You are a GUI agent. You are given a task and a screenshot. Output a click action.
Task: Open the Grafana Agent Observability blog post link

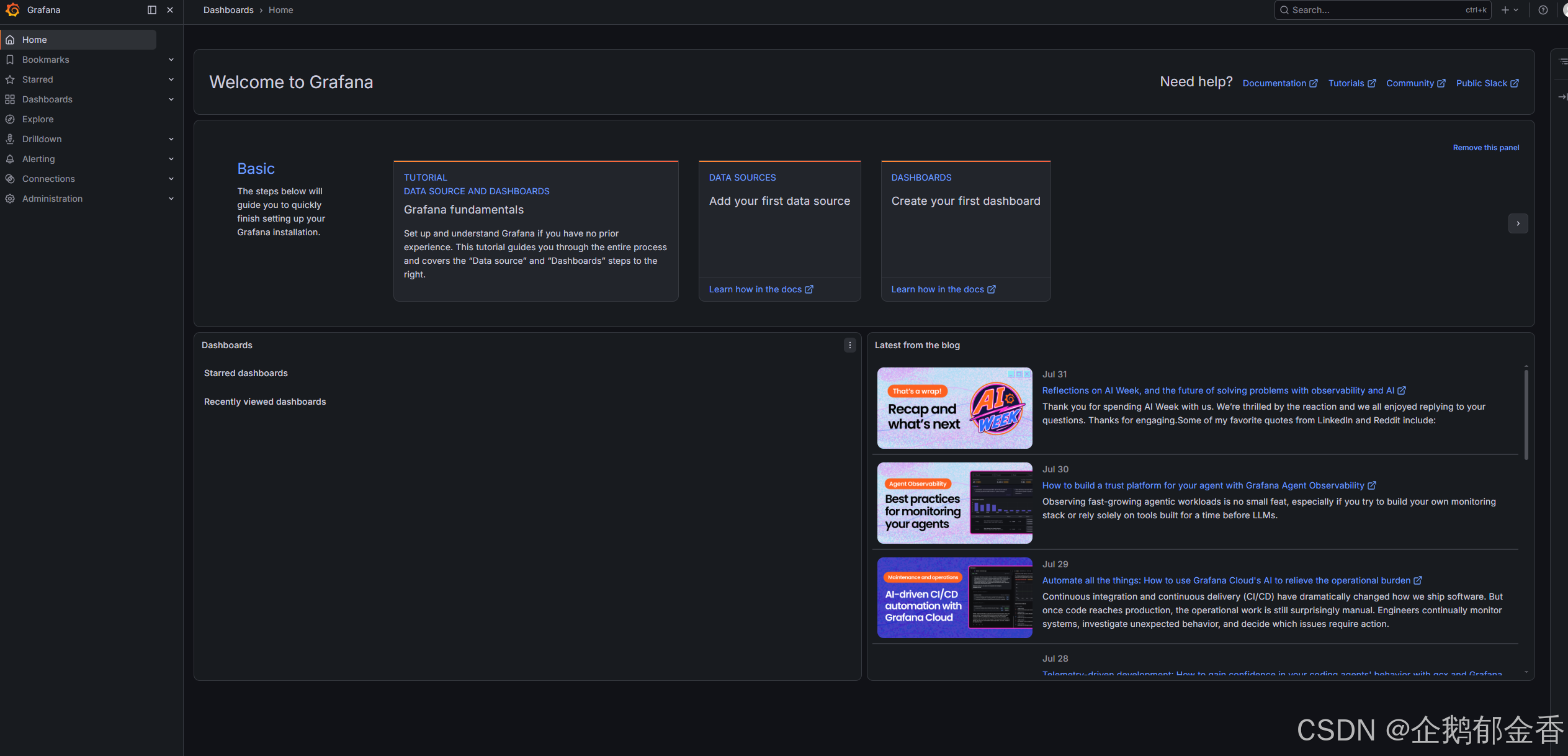pyautogui.click(x=1209, y=485)
